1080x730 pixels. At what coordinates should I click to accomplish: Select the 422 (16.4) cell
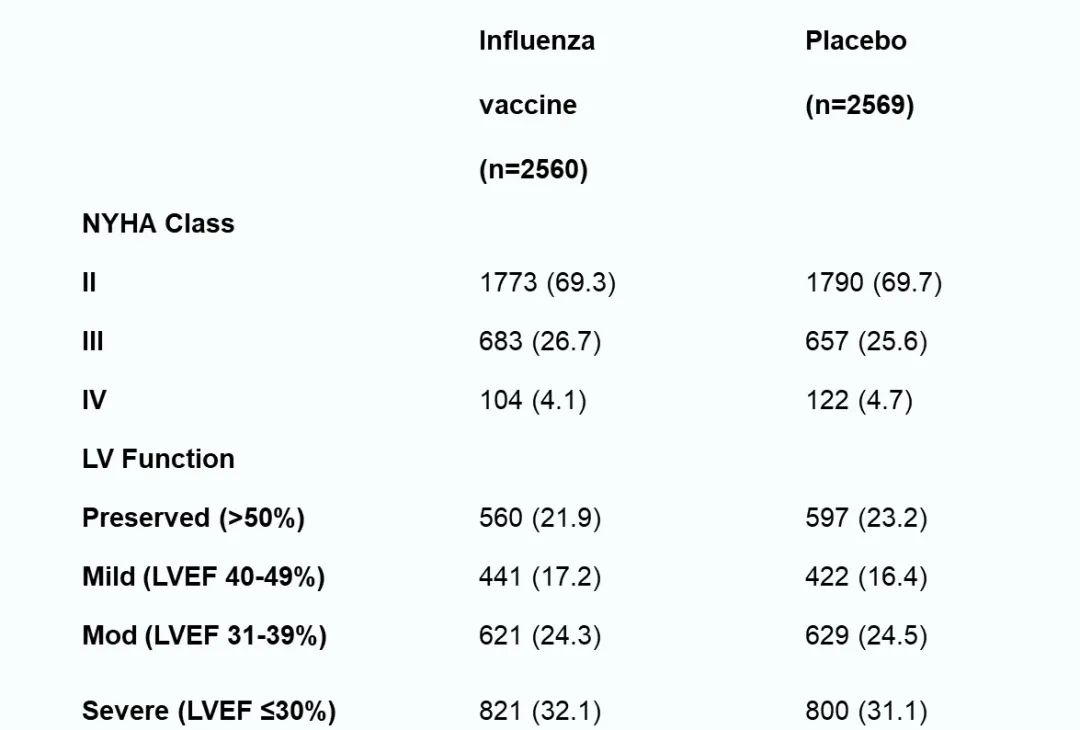(866, 577)
